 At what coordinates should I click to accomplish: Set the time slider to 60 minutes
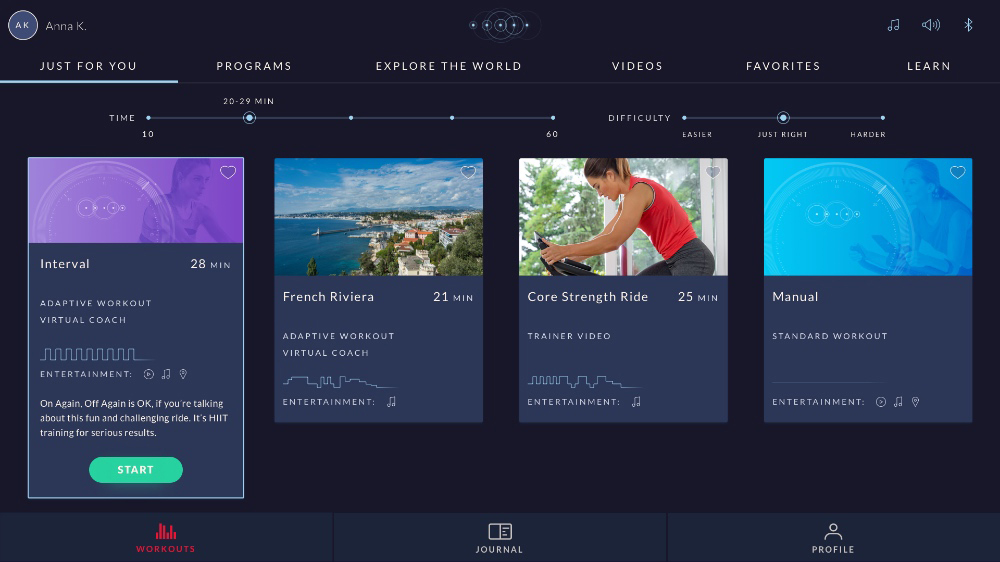coord(553,118)
